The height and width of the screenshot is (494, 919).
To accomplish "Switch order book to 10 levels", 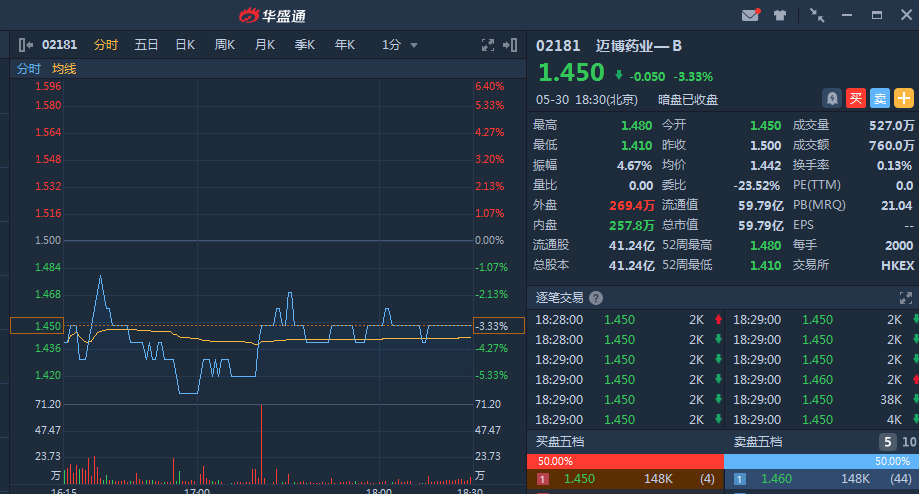I will (909, 442).
